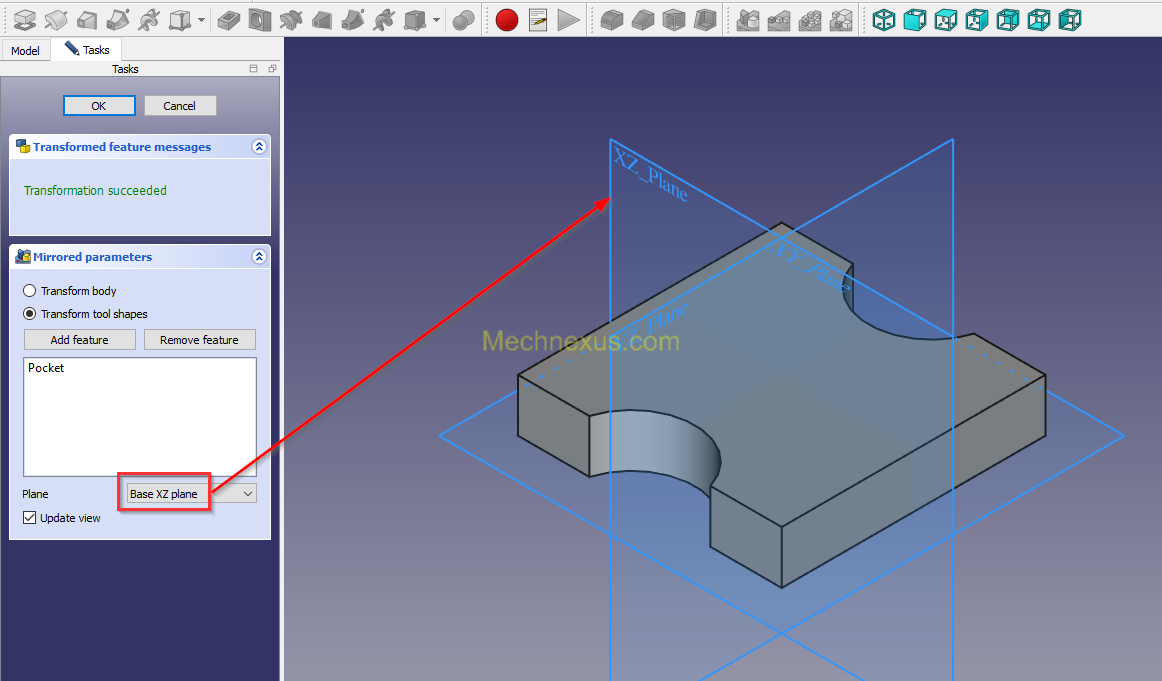
Task: Choose the Additive Pipe tool
Action: click(118, 19)
